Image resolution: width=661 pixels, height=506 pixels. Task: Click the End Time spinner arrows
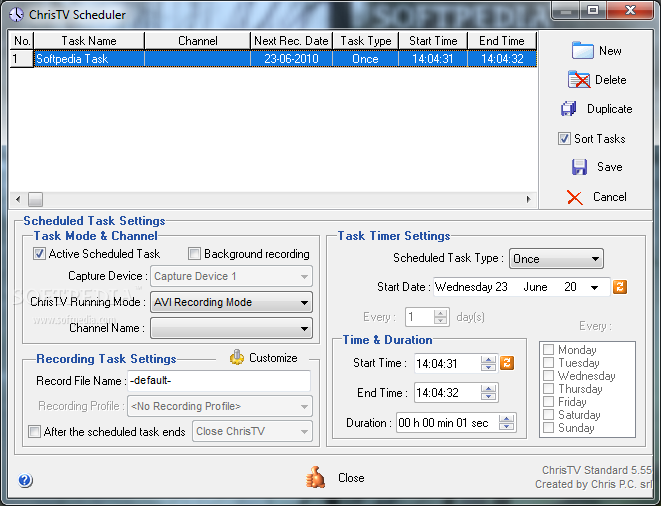point(488,393)
